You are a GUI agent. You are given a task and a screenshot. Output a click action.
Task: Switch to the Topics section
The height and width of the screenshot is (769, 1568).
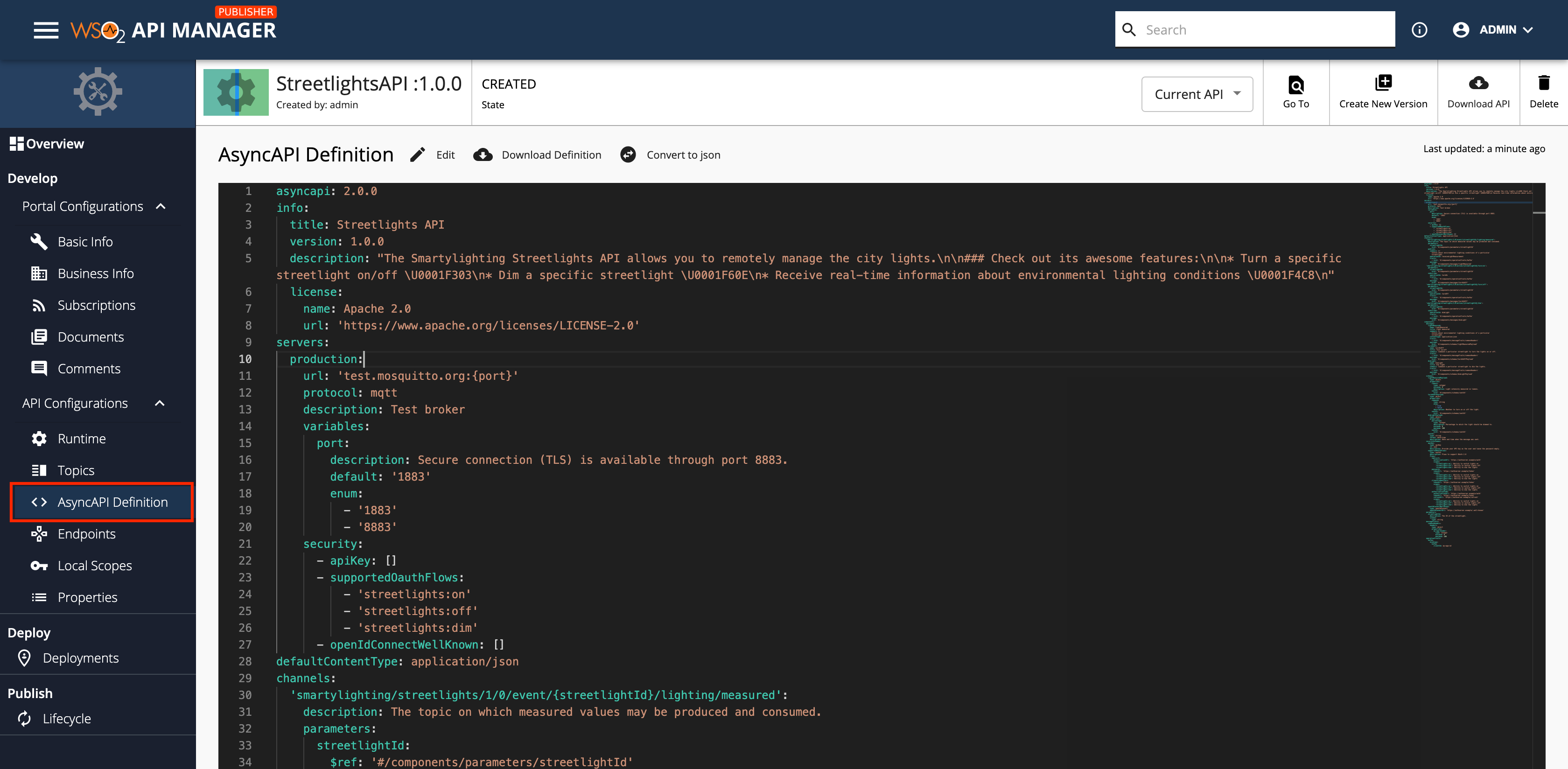click(x=76, y=470)
